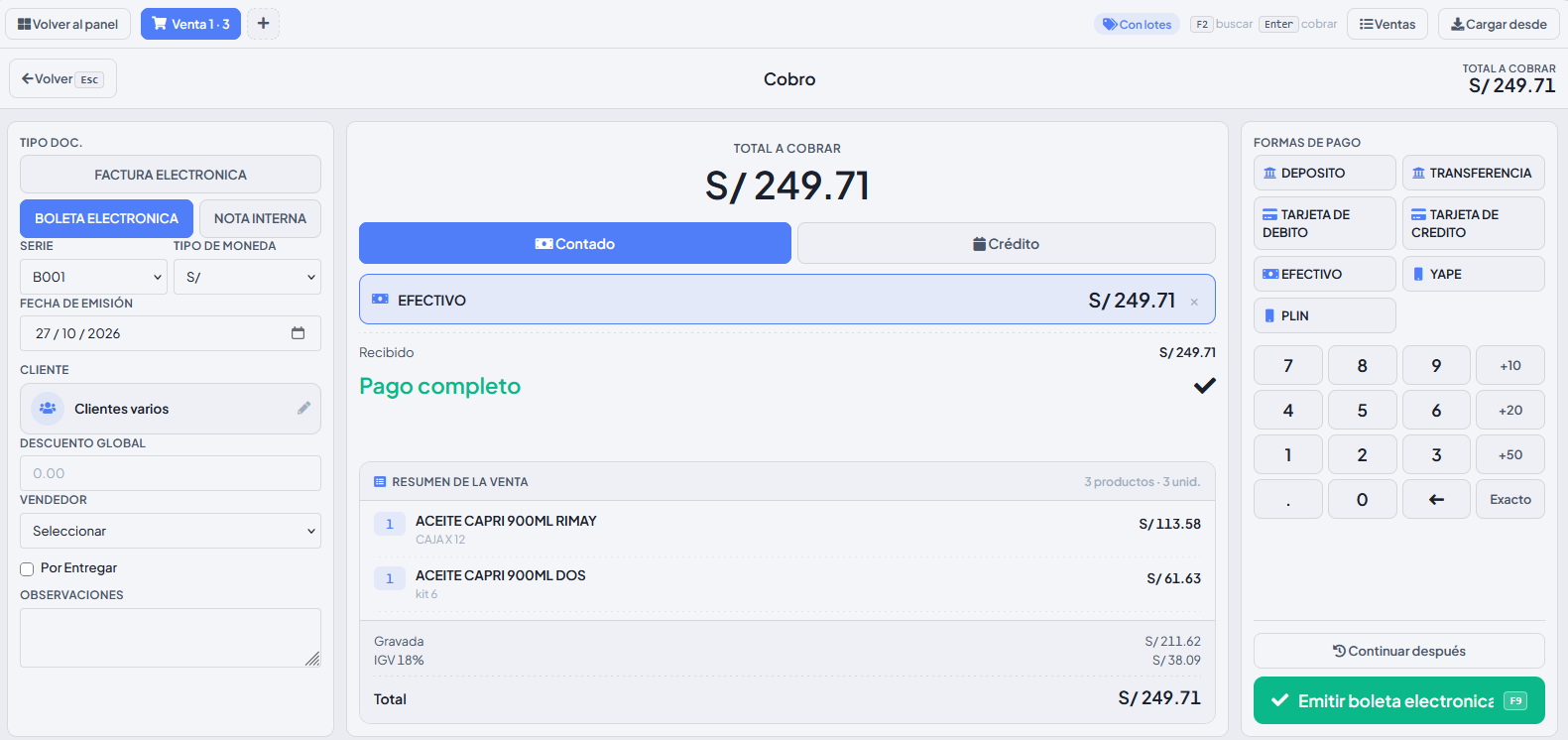Choose PLIN payment method
This screenshot has height=740, width=1568.
pyautogui.click(x=1325, y=315)
